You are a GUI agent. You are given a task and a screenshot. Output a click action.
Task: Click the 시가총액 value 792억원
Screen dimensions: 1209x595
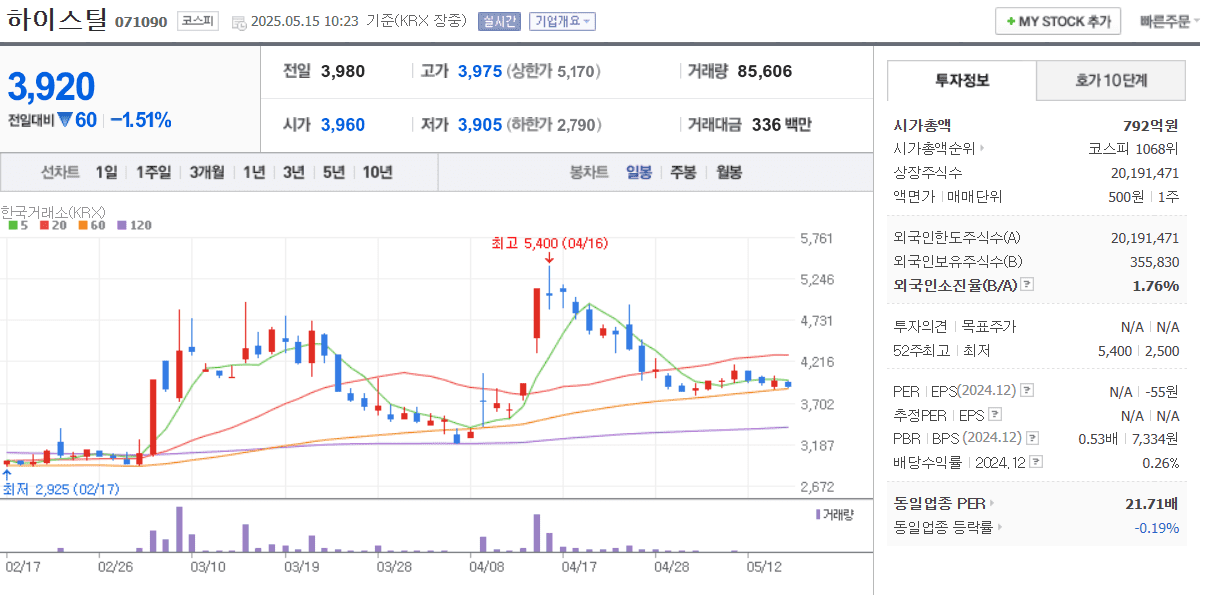pyautogui.click(x=1150, y=125)
